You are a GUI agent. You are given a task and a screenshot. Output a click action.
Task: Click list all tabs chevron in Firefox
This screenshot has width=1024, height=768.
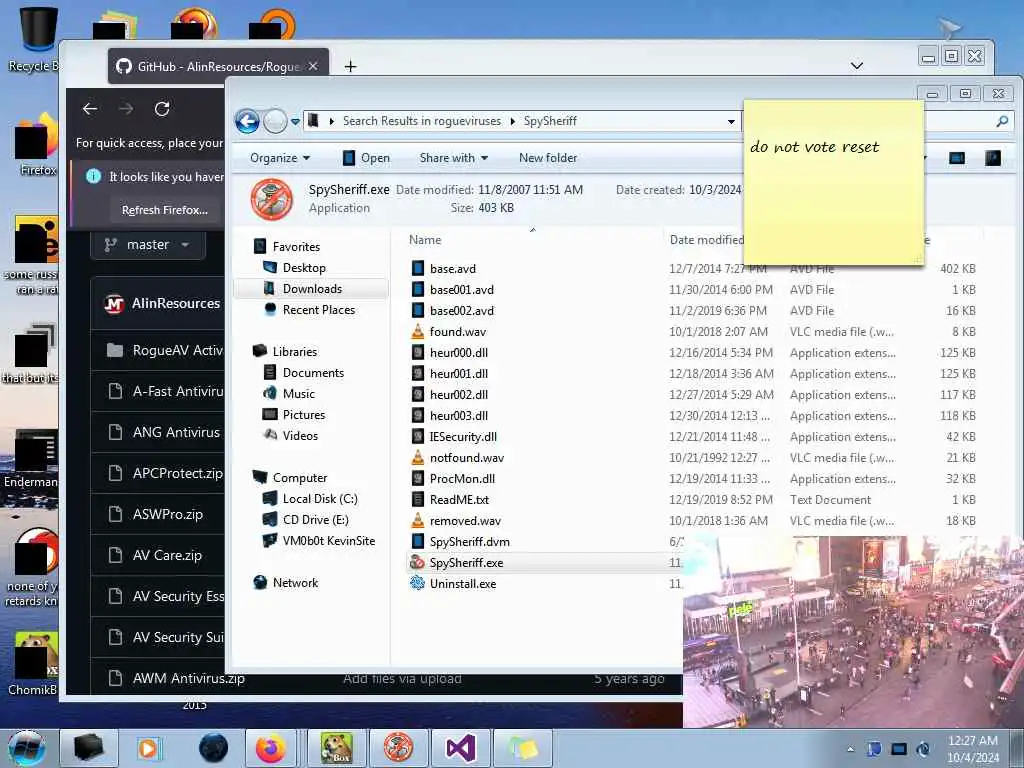pos(857,65)
